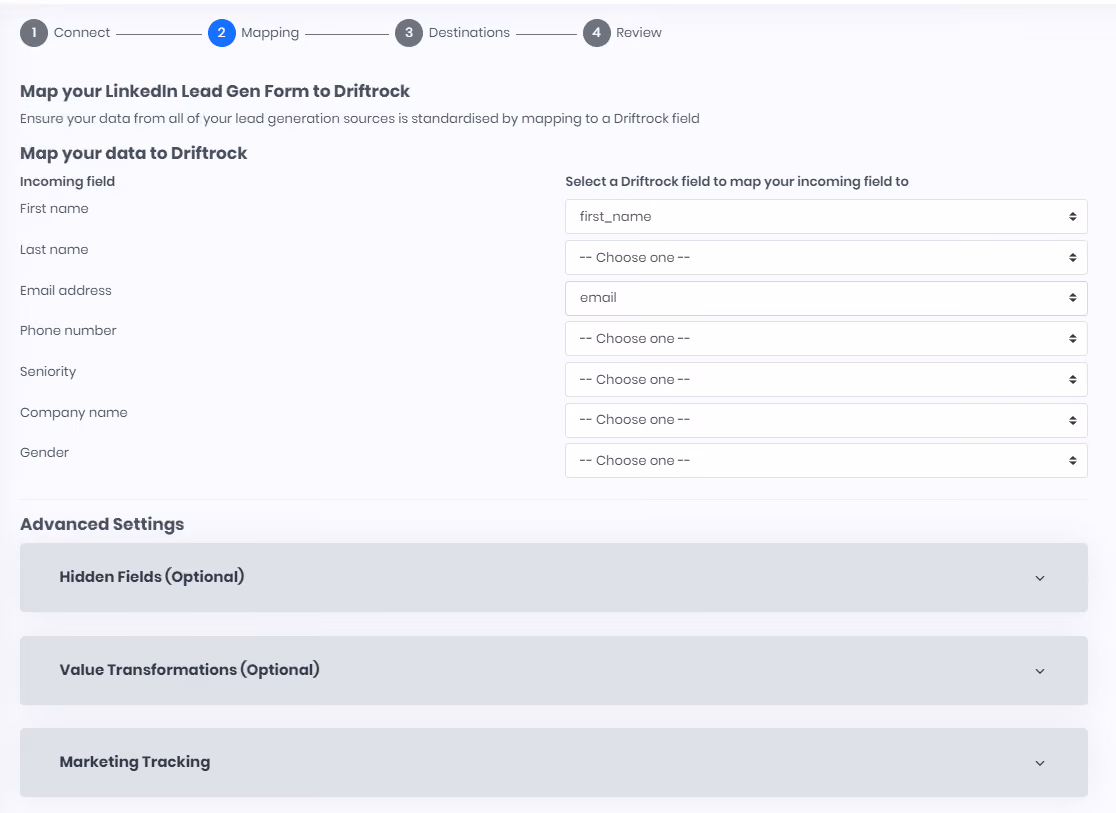The width and height of the screenshot is (1116, 813).
Task: Click the 'Phone number' incoming field label
Action: (x=68, y=330)
